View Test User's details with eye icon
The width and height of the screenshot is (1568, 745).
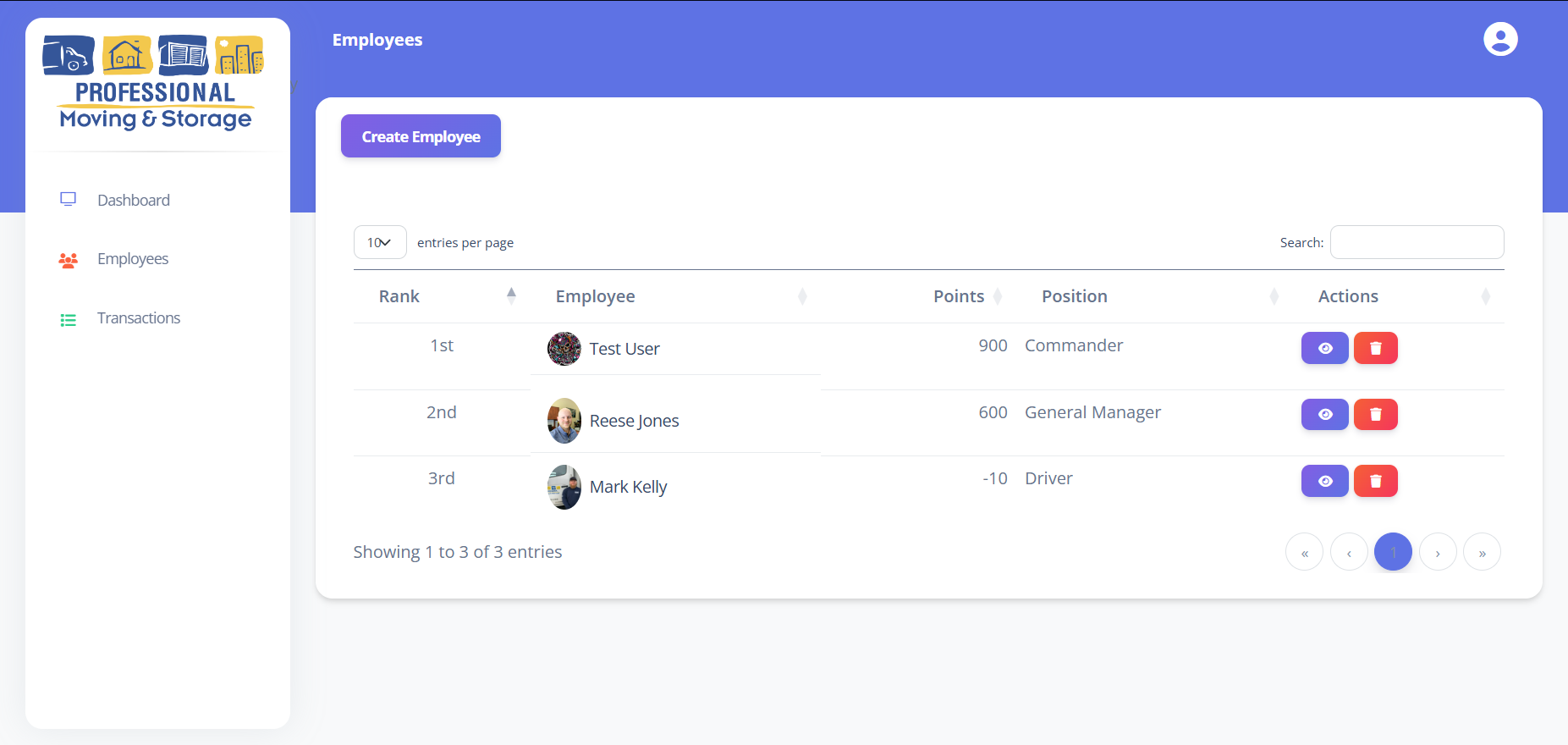pos(1324,348)
